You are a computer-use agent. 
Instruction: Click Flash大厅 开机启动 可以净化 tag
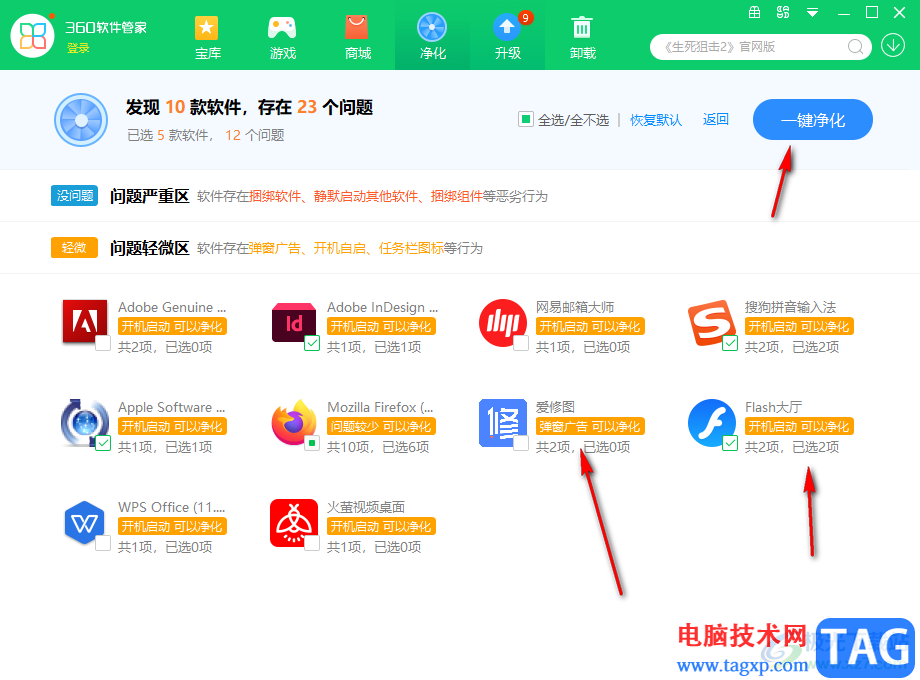point(799,427)
